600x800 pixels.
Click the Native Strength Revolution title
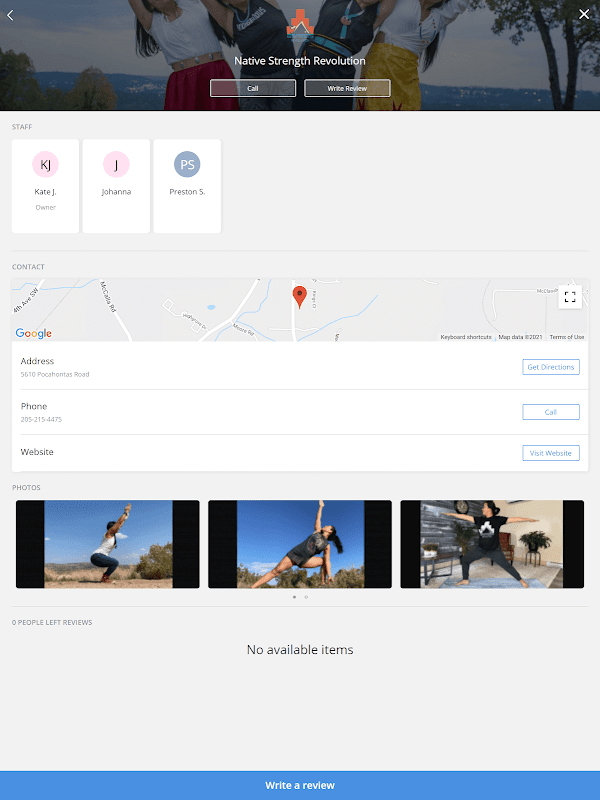300,61
